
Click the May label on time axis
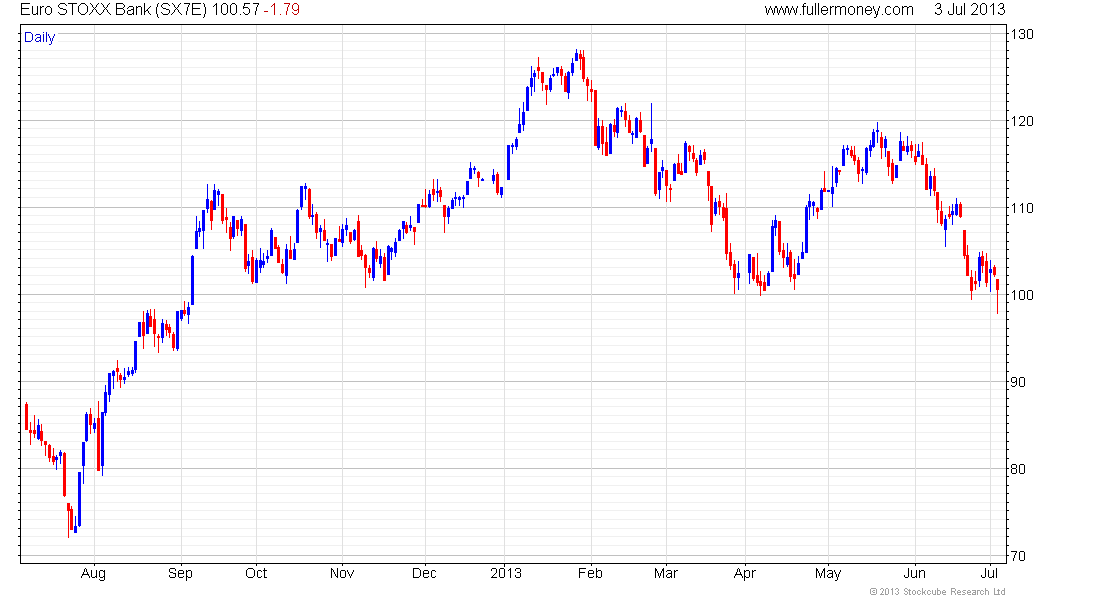pos(828,574)
